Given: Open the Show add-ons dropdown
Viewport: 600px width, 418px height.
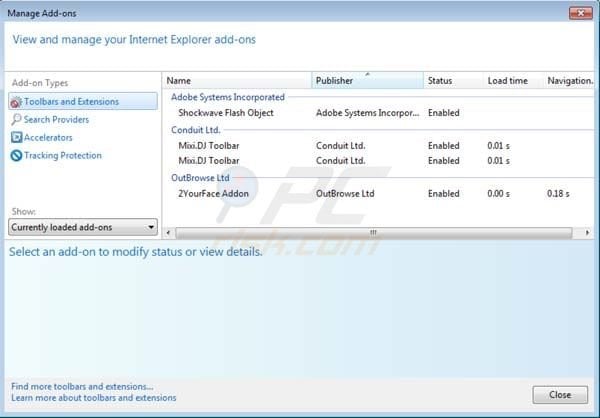Looking at the screenshot, I should coord(83,227).
